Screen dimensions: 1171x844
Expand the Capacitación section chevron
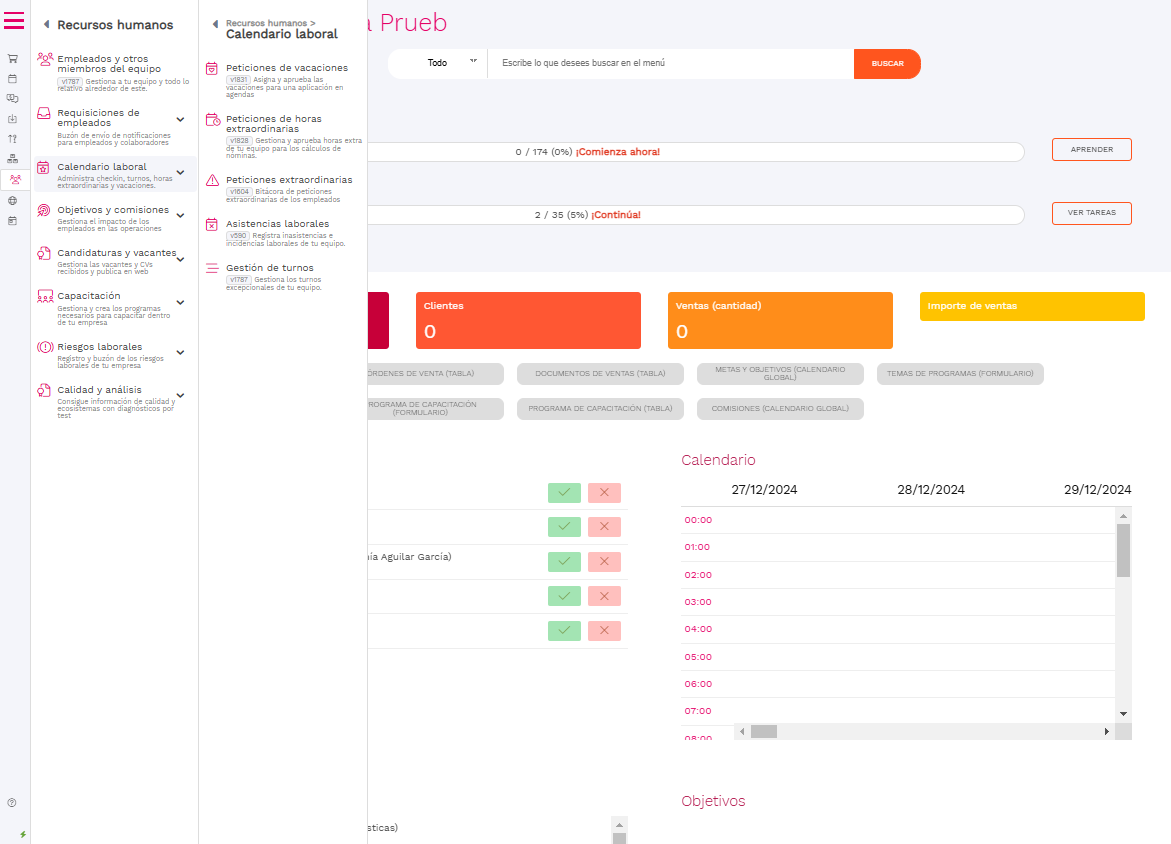click(180, 302)
